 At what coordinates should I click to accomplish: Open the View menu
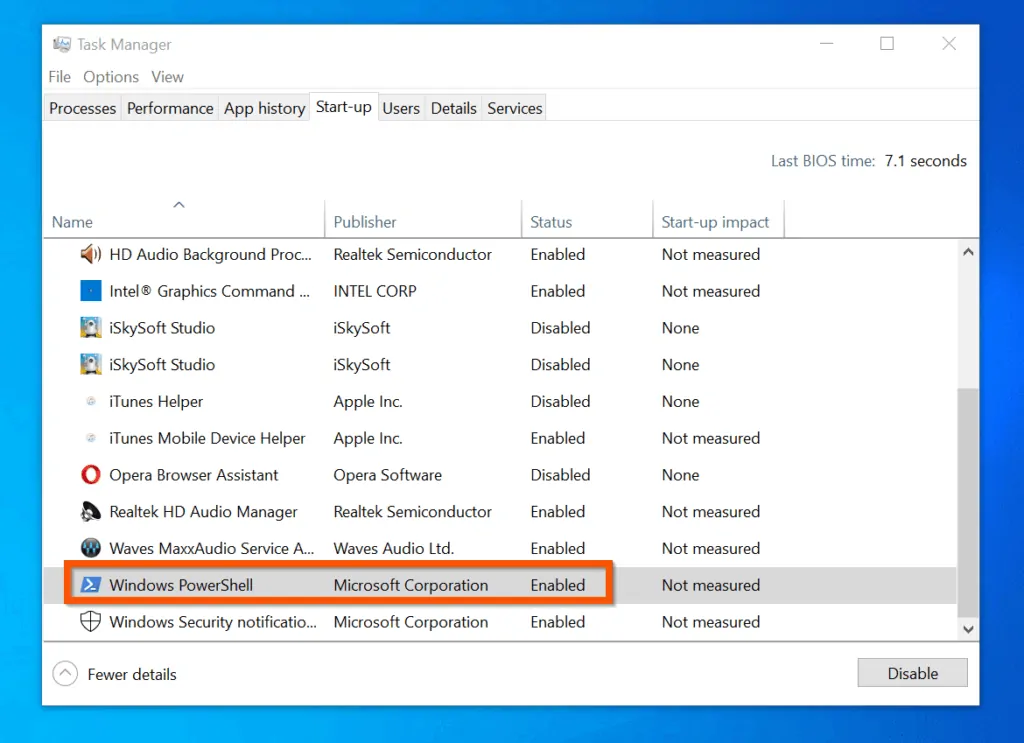click(x=167, y=77)
